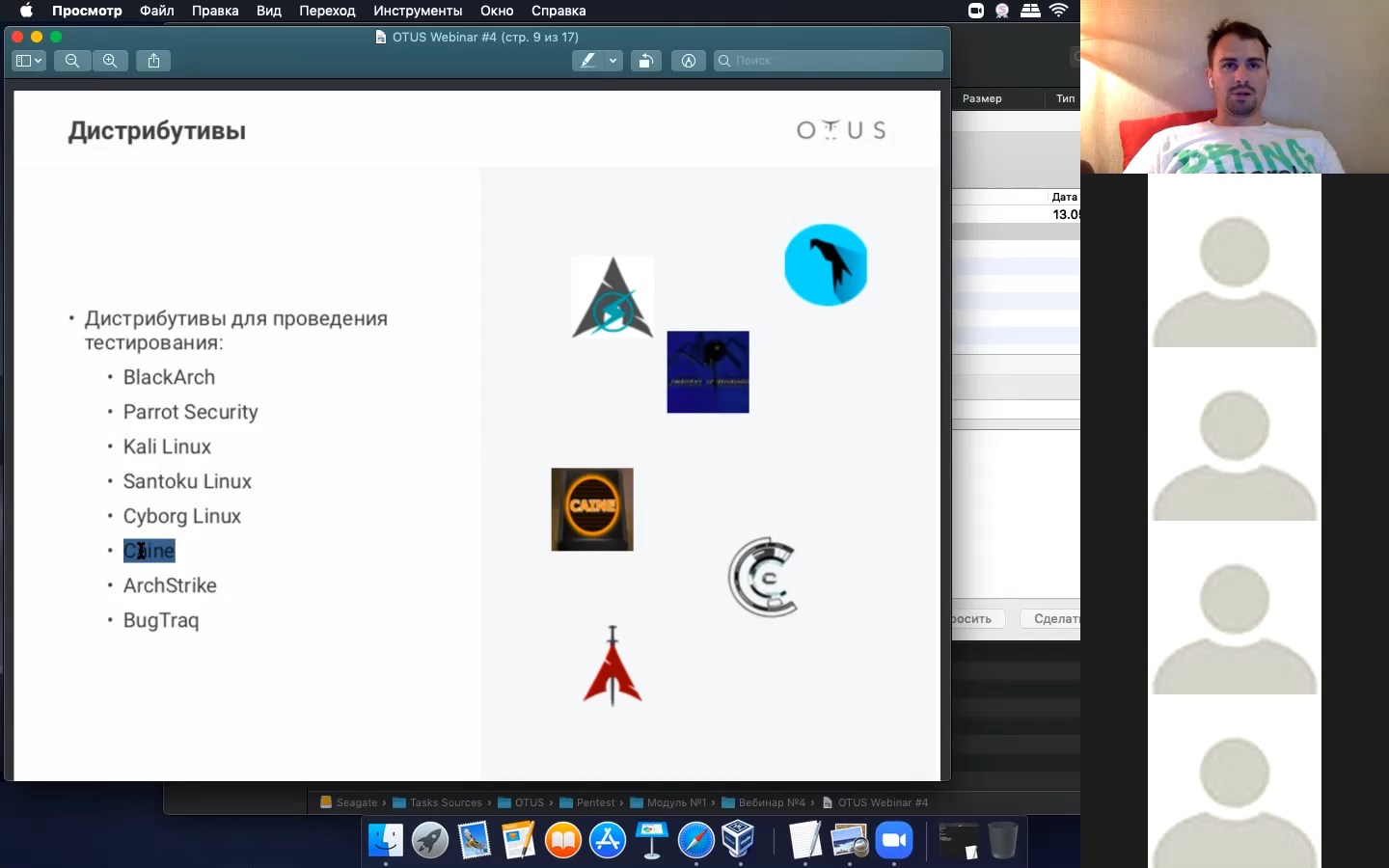Click Вебинар №4 in the path bar
Image resolution: width=1389 pixels, height=868 pixels.
coord(763,802)
